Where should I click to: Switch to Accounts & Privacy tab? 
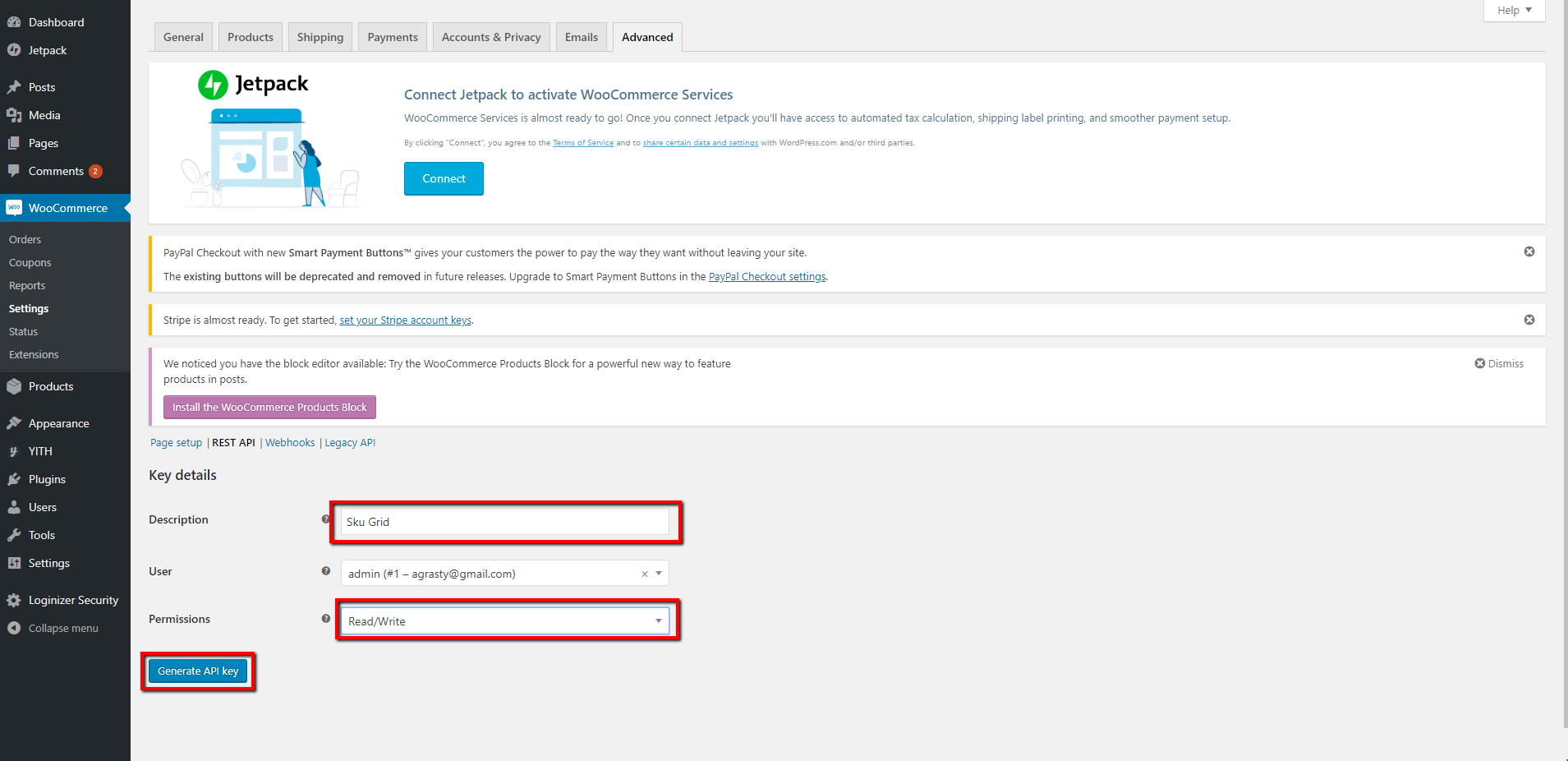click(x=491, y=37)
